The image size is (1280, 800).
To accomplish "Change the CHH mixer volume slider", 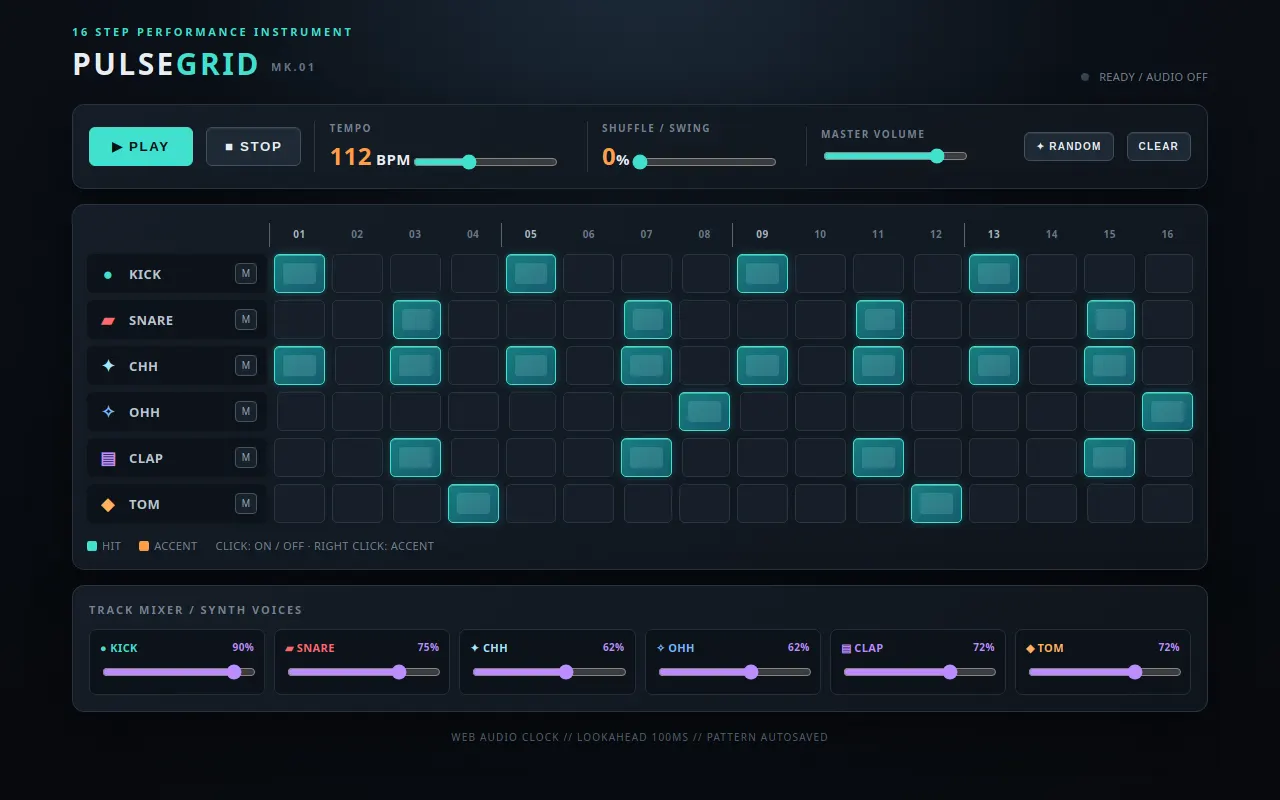I will 549,672.
